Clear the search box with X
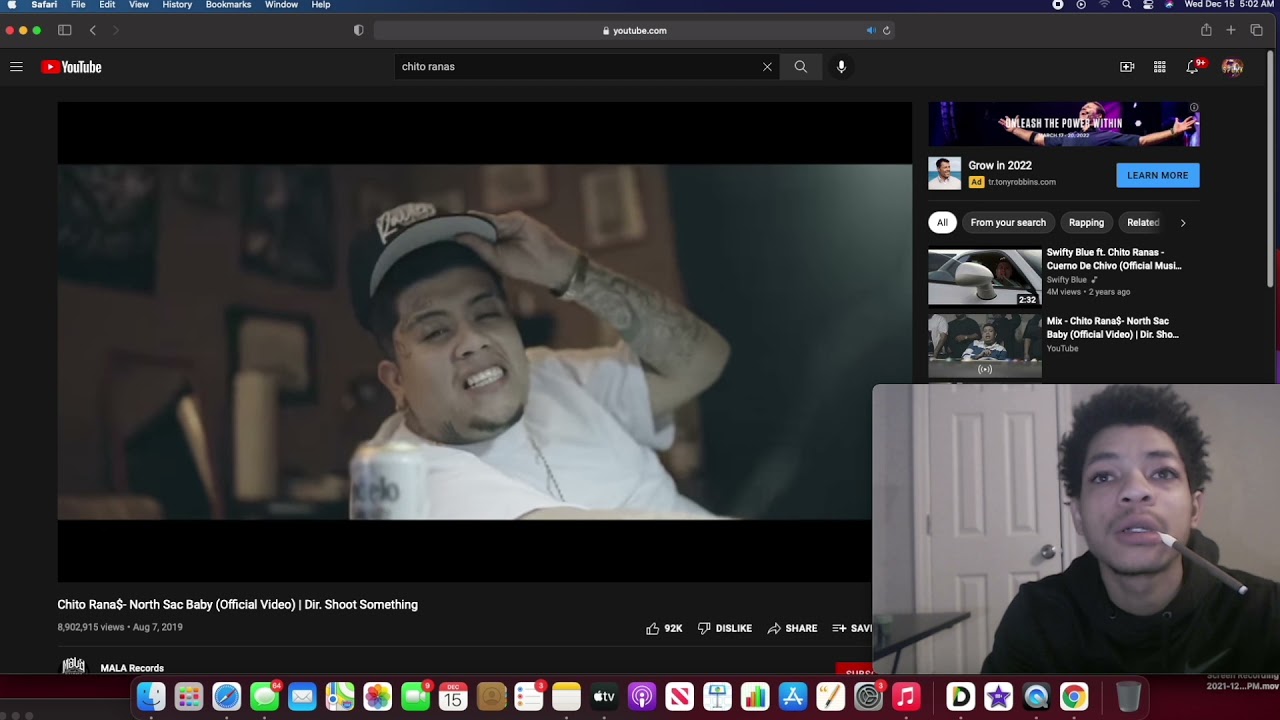The height and width of the screenshot is (720, 1280). pyautogui.click(x=767, y=67)
